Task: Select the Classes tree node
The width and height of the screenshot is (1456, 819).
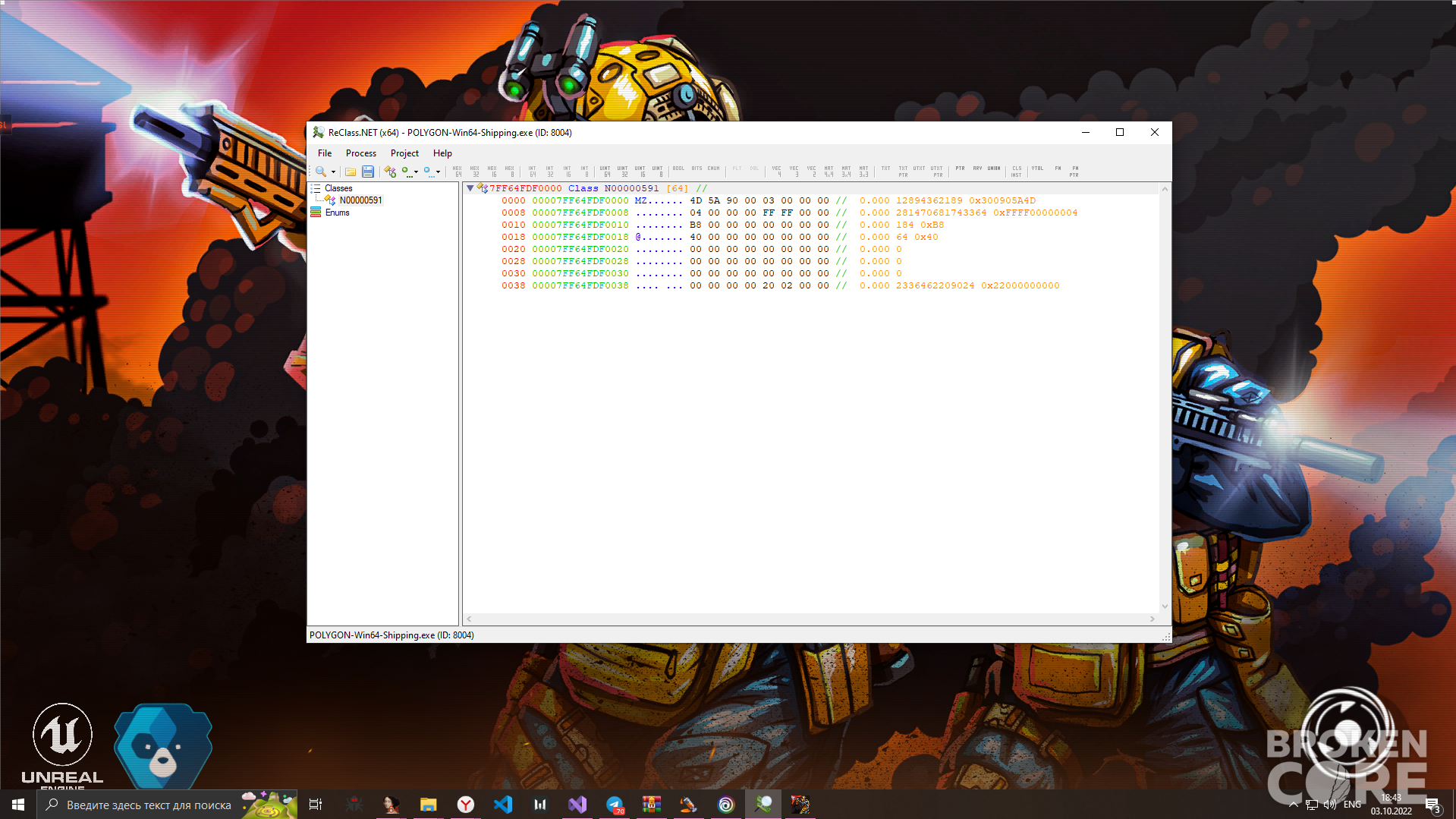Action: point(338,188)
